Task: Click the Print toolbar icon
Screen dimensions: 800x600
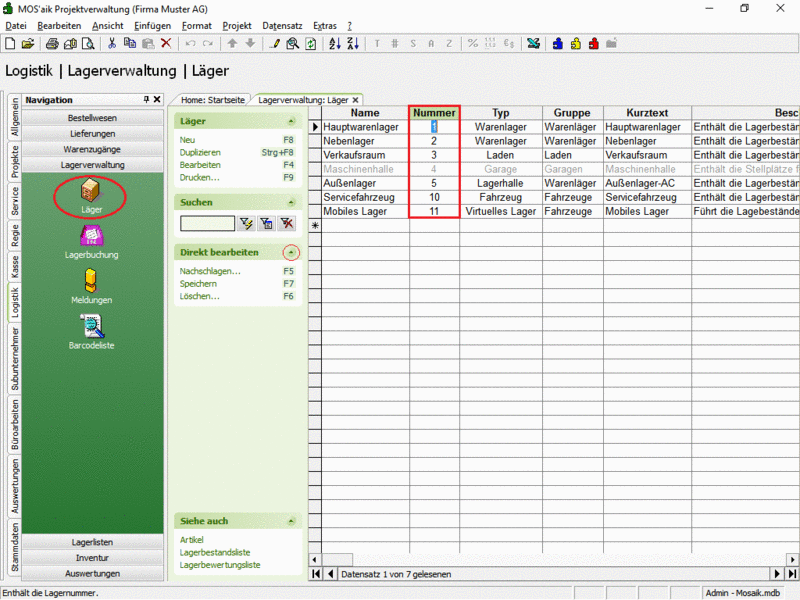Action: (52, 44)
